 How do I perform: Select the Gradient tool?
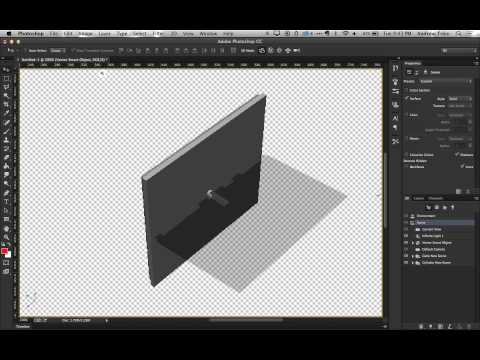coord(6,166)
